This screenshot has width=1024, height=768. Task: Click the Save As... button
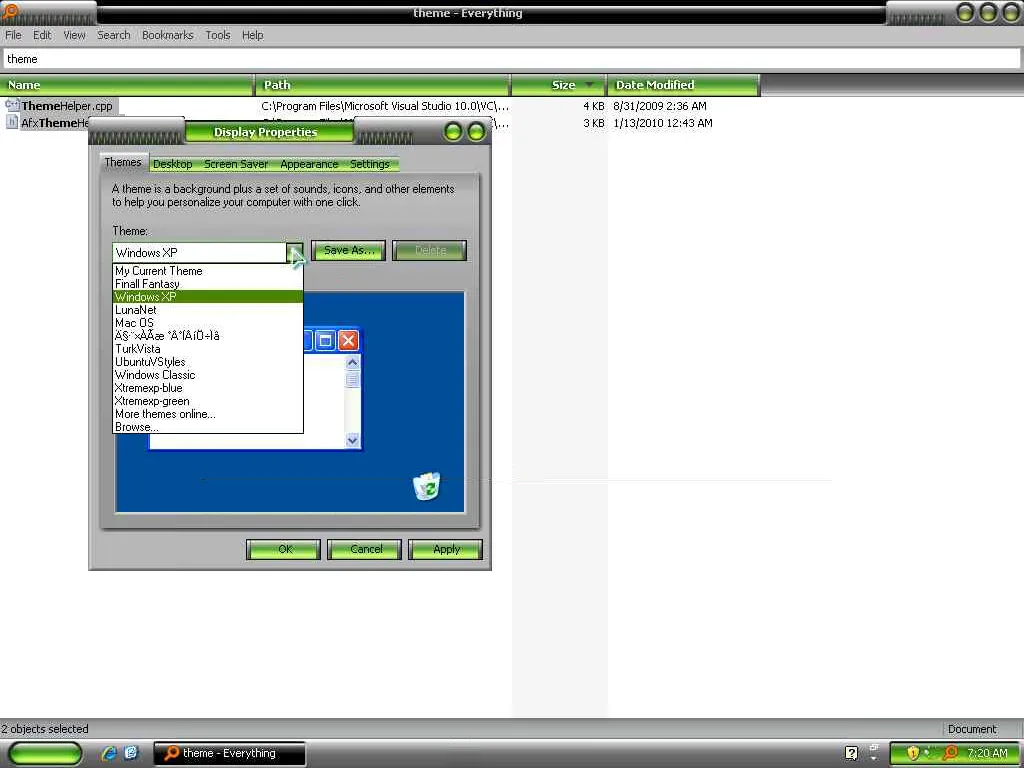click(349, 250)
